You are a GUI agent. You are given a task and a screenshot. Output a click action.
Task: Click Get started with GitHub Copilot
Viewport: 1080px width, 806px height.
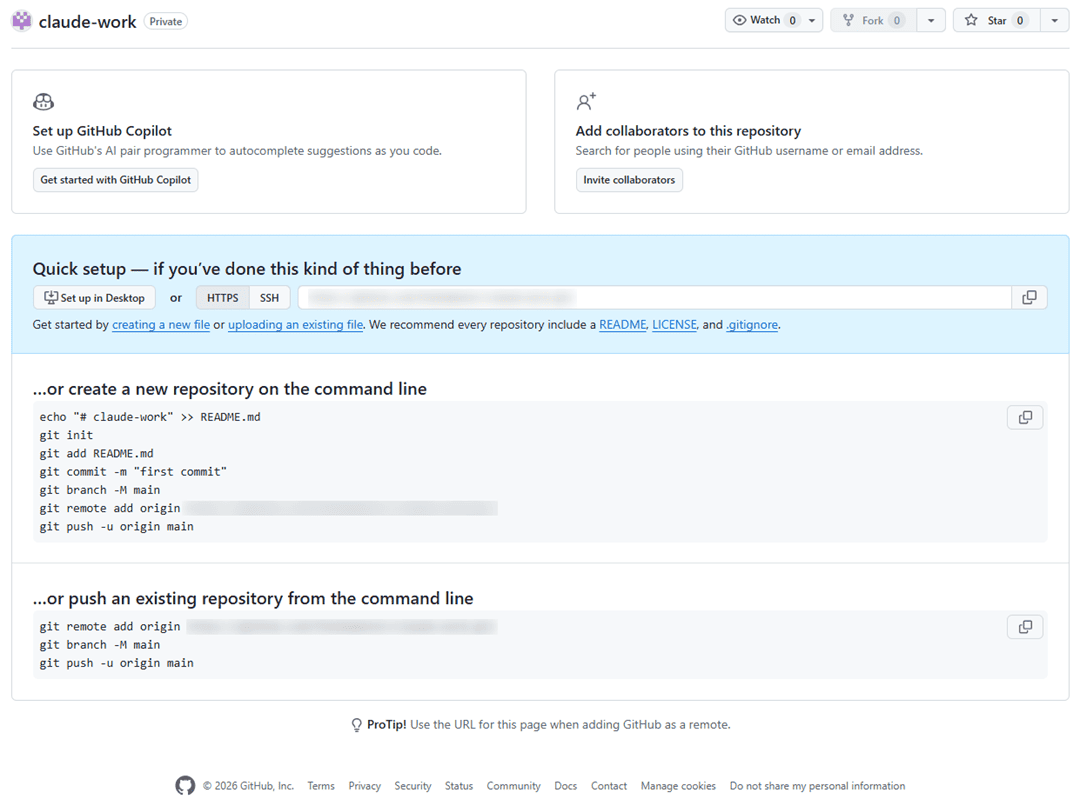[116, 180]
